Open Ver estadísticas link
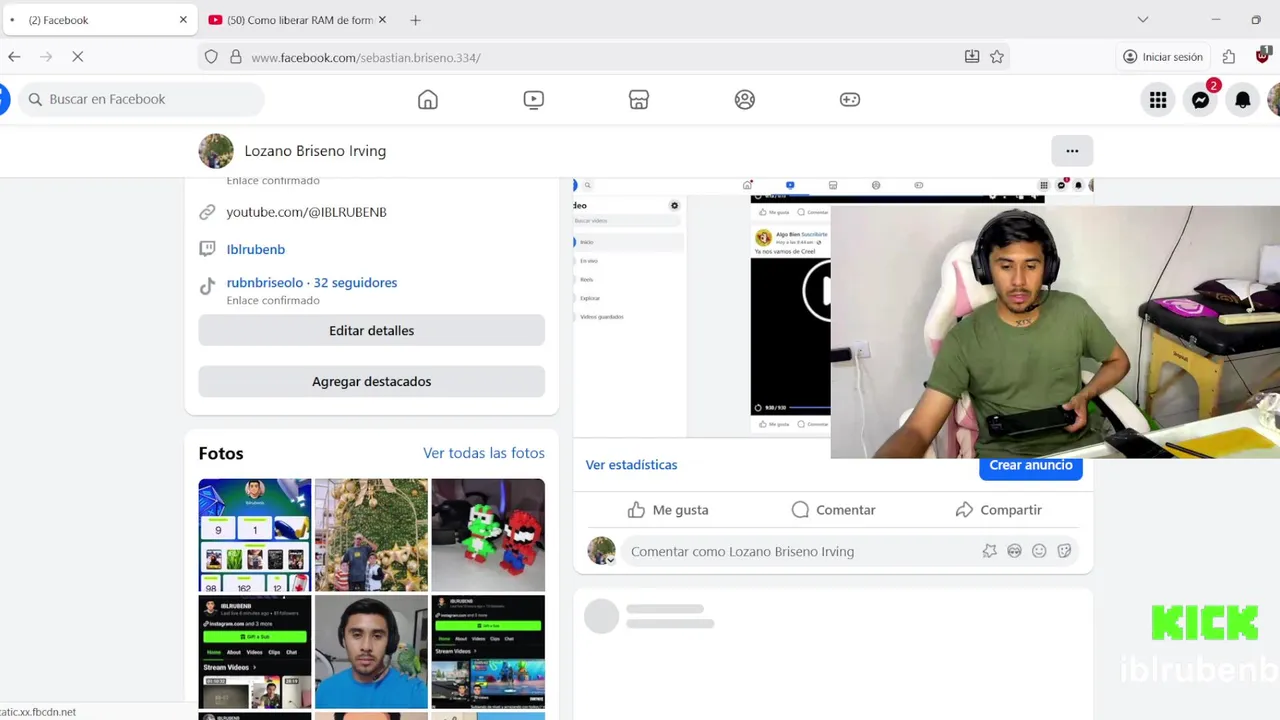The width and height of the screenshot is (1280, 720). point(631,465)
